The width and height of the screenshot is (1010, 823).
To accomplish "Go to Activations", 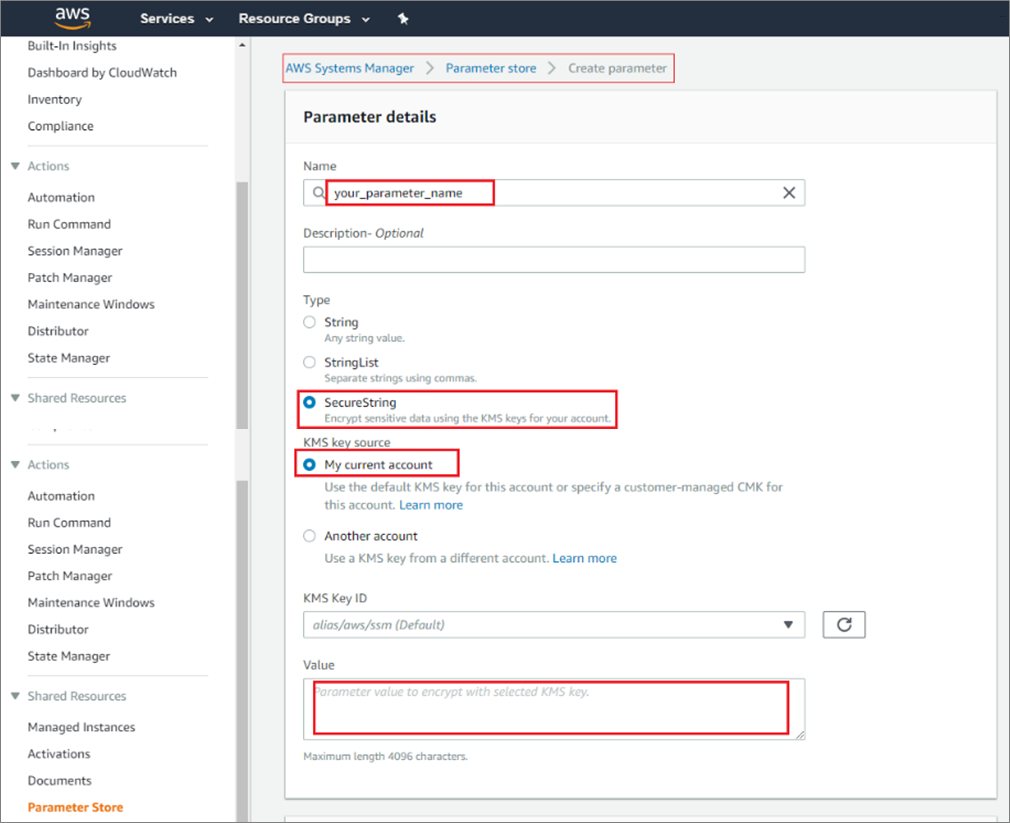I will [59, 753].
